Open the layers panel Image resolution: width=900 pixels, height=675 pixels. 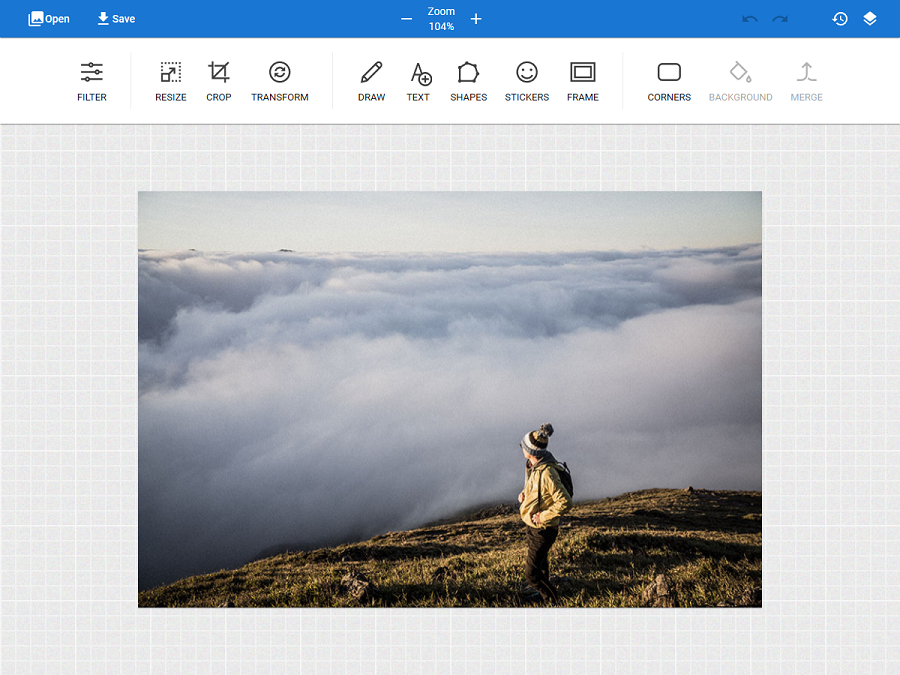870,18
